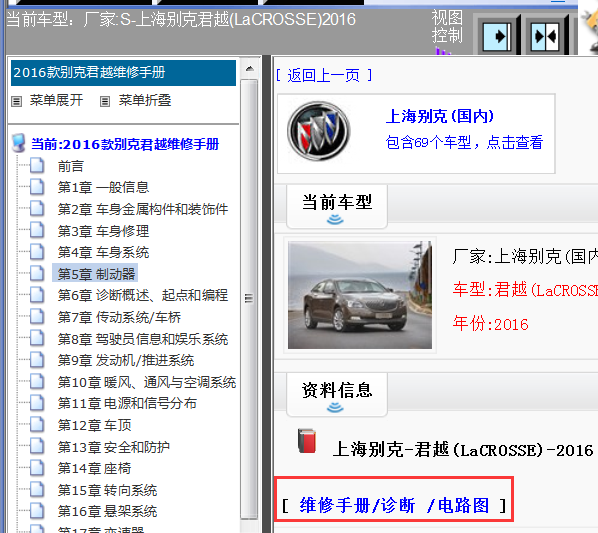Click the page icon beside 第16章 悬架系统

coord(37,511)
